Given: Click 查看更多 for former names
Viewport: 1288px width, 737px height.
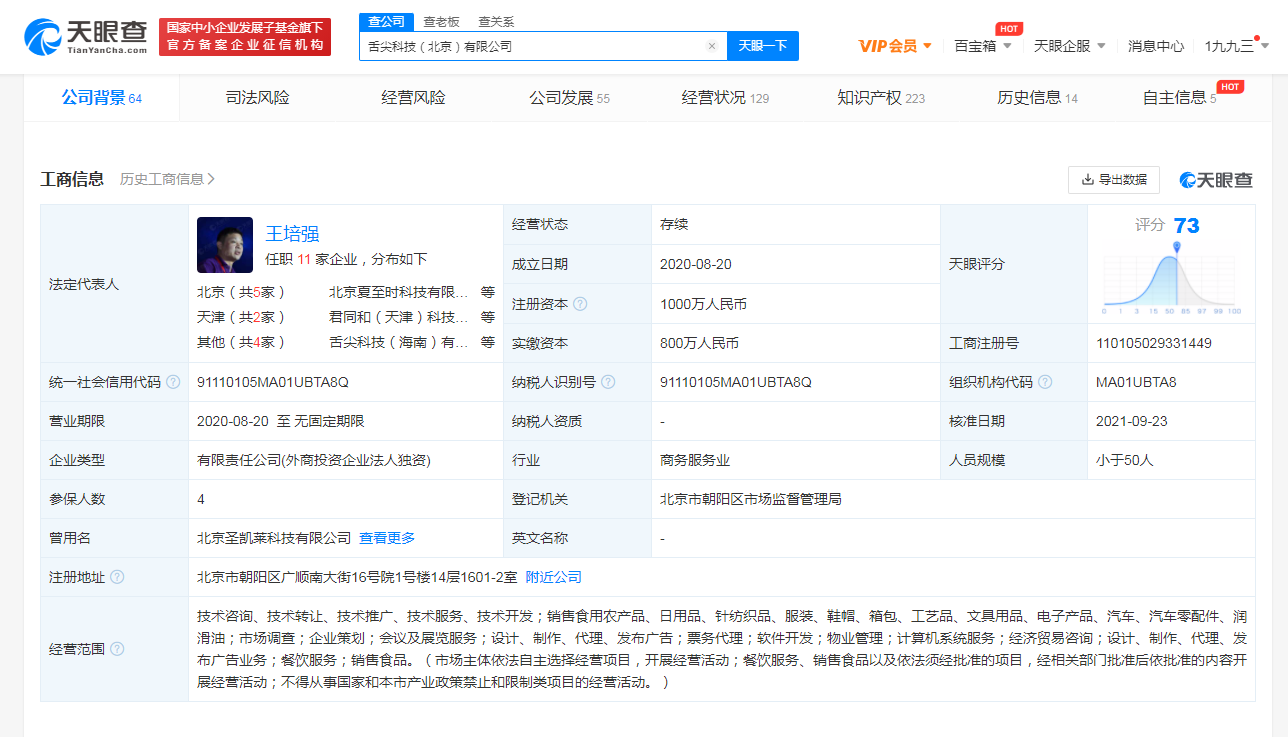Looking at the screenshot, I should click(x=387, y=538).
